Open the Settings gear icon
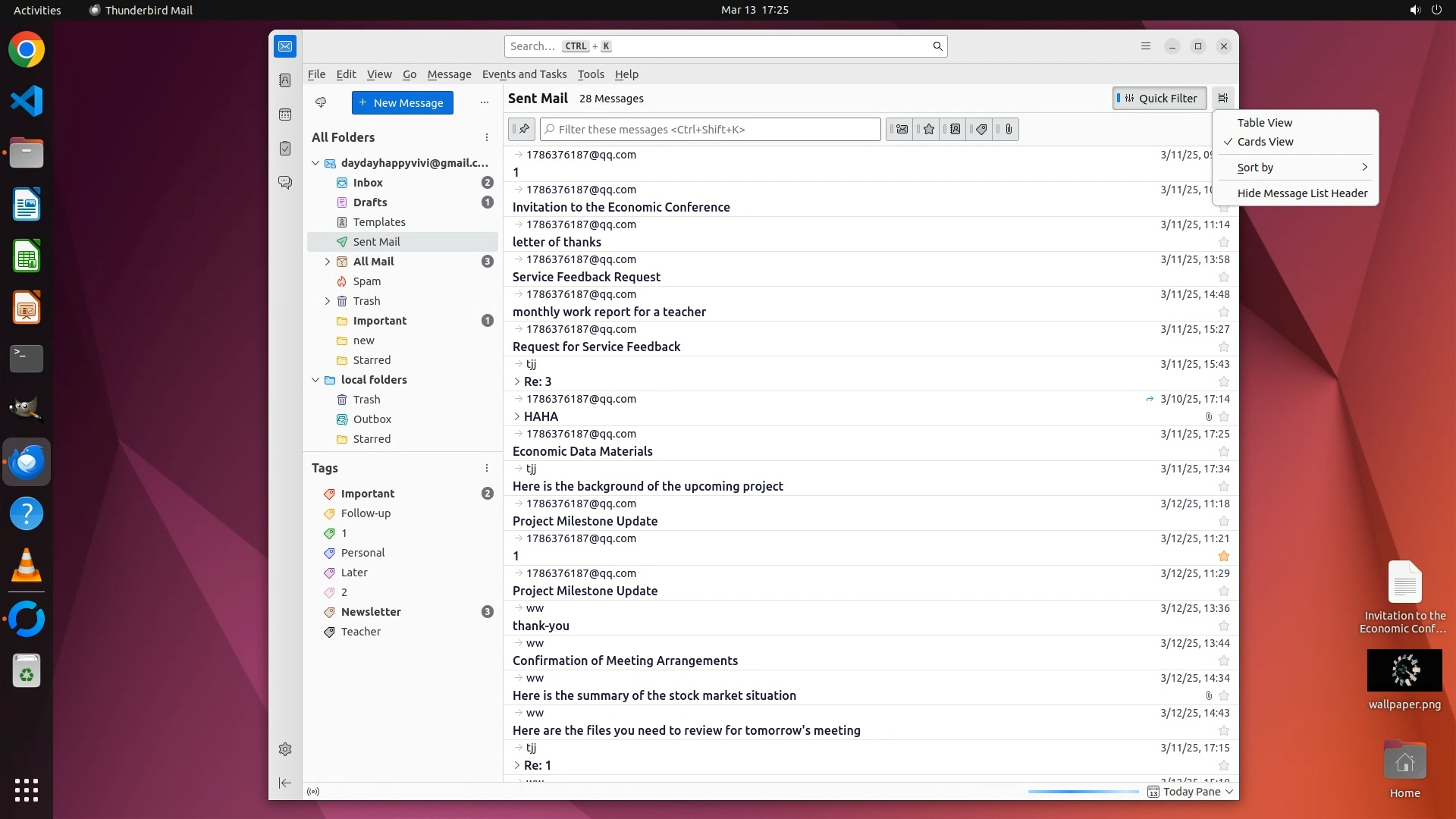The height and width of the screenshot is (819, 1456). click(285, 749)
